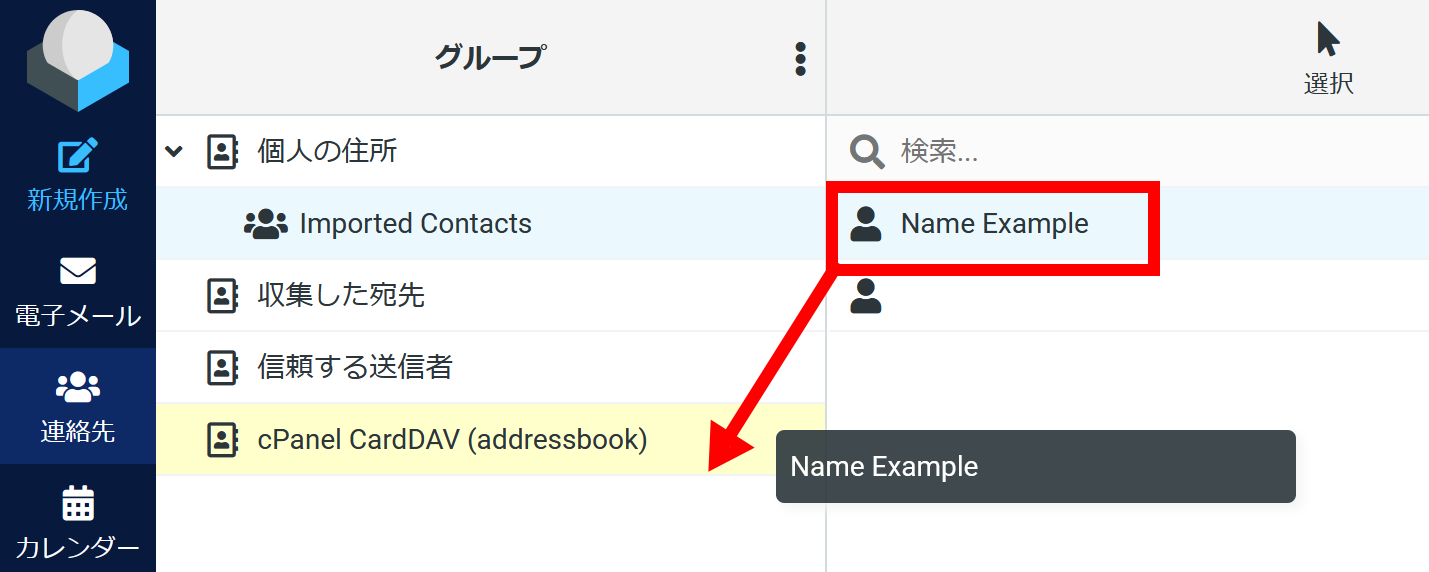Open the カレンダー calendar
This screenshot has height=572, width=1429.
click(x=78, y=522)
